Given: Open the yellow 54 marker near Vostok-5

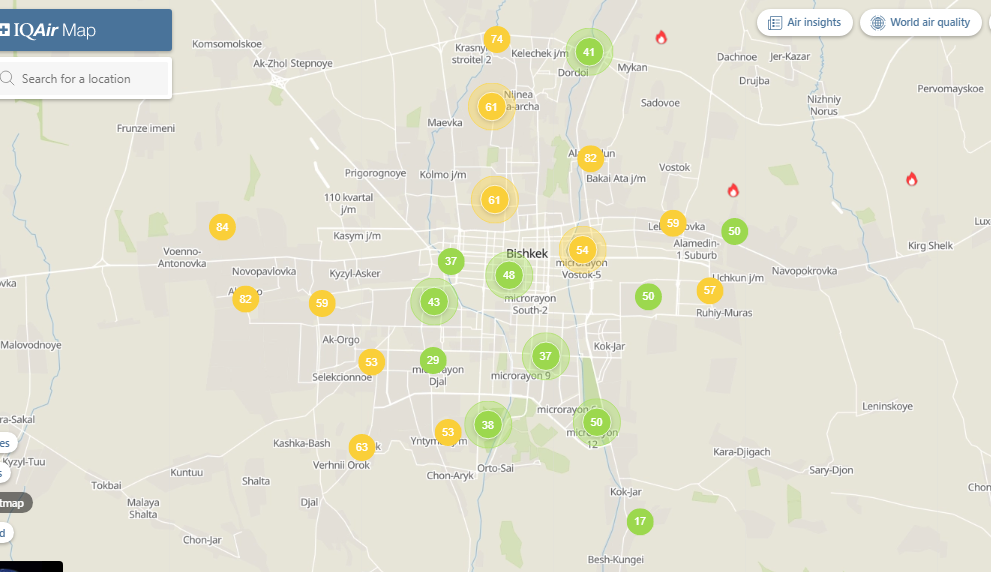Looking at the screenshot, I should point(583,250).
